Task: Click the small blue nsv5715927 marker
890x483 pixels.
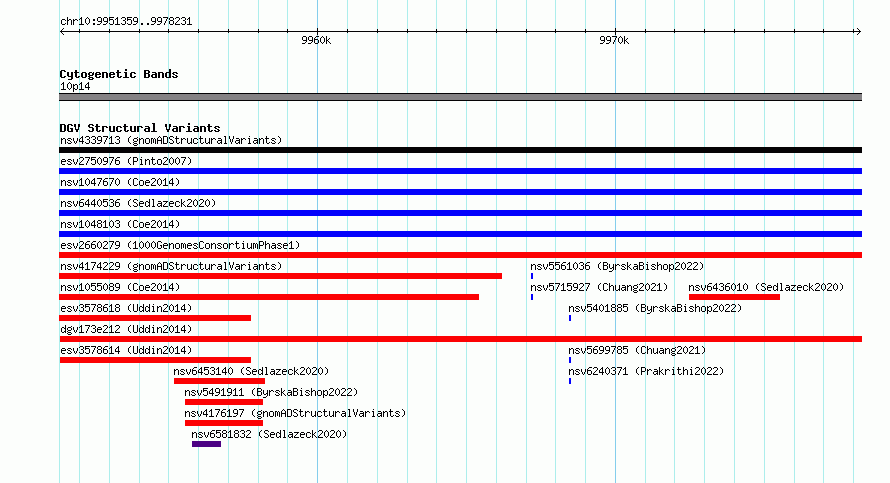Action: [532, 297]
